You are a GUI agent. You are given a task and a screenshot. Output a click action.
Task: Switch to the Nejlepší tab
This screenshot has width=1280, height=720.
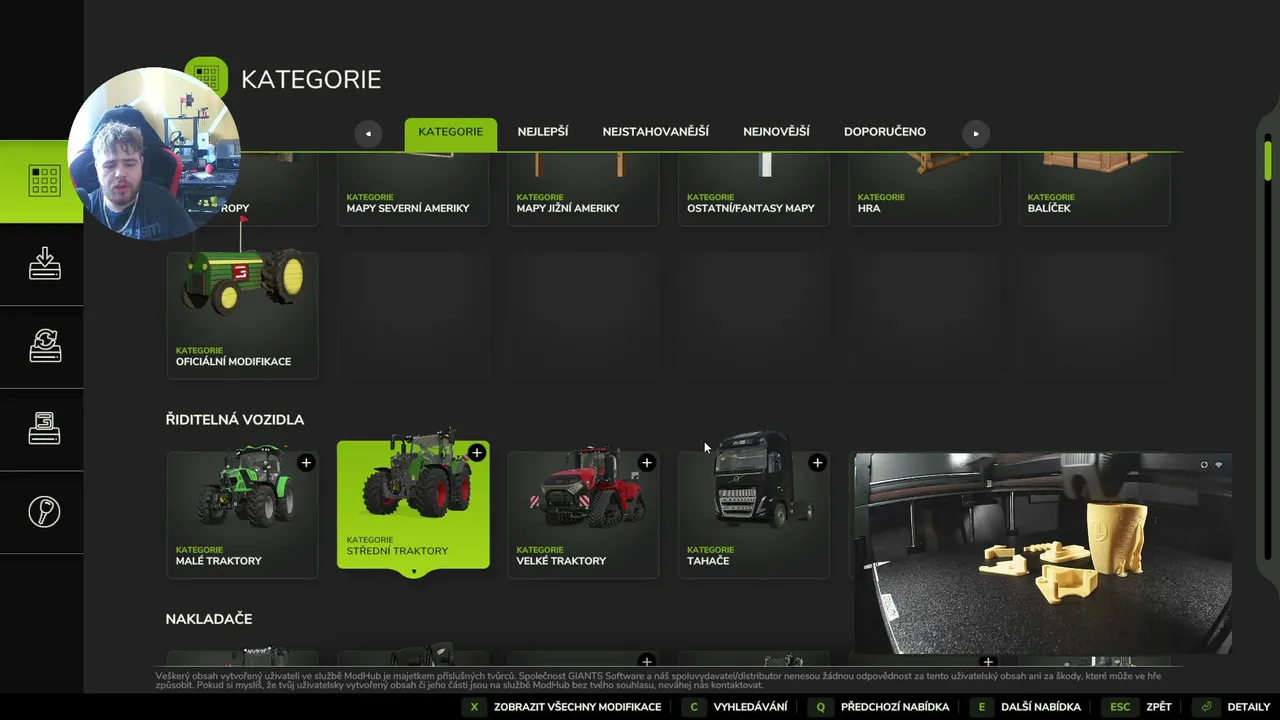coord(543,132)
